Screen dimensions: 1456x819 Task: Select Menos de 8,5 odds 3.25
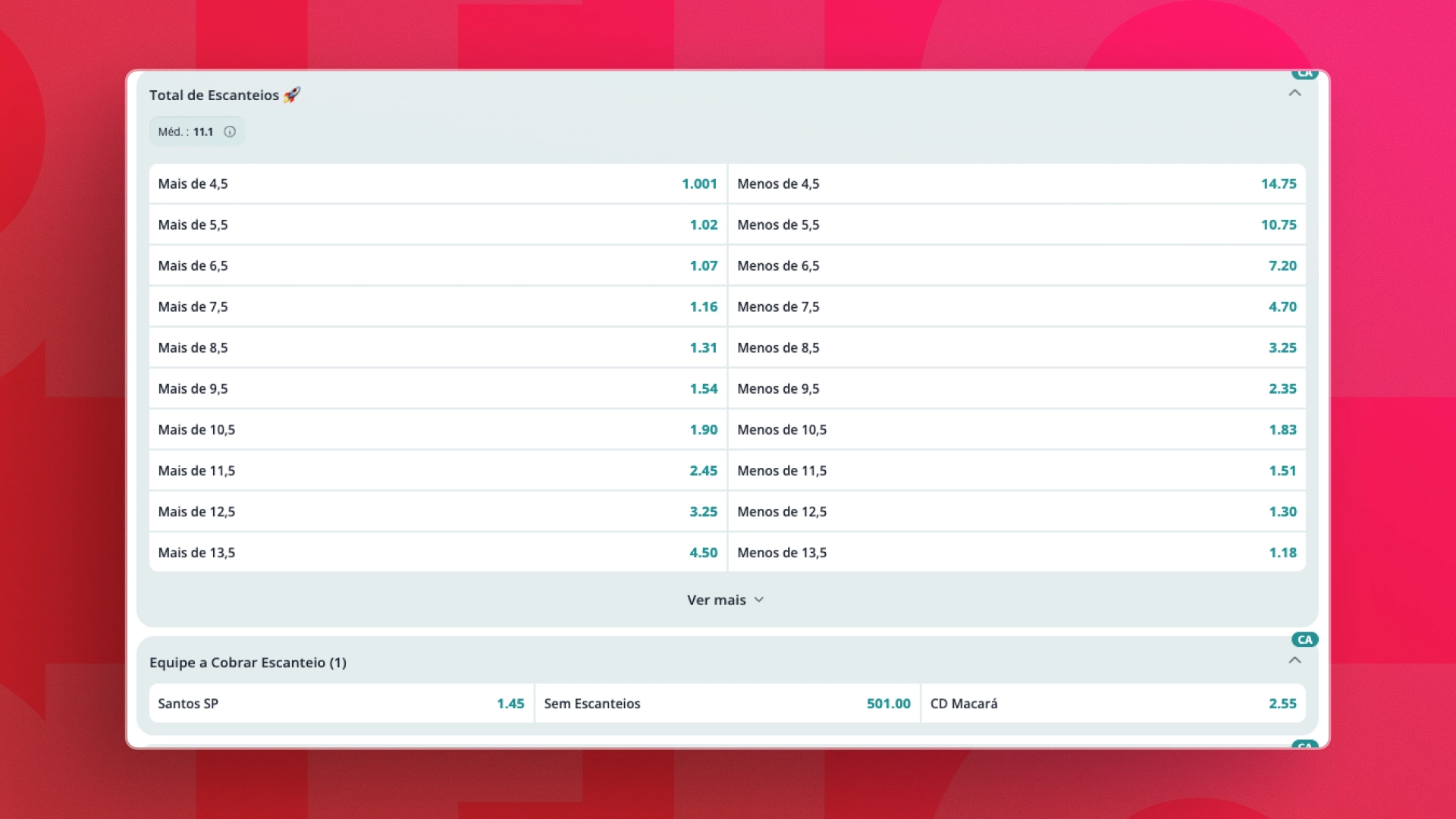point(1017,347)
